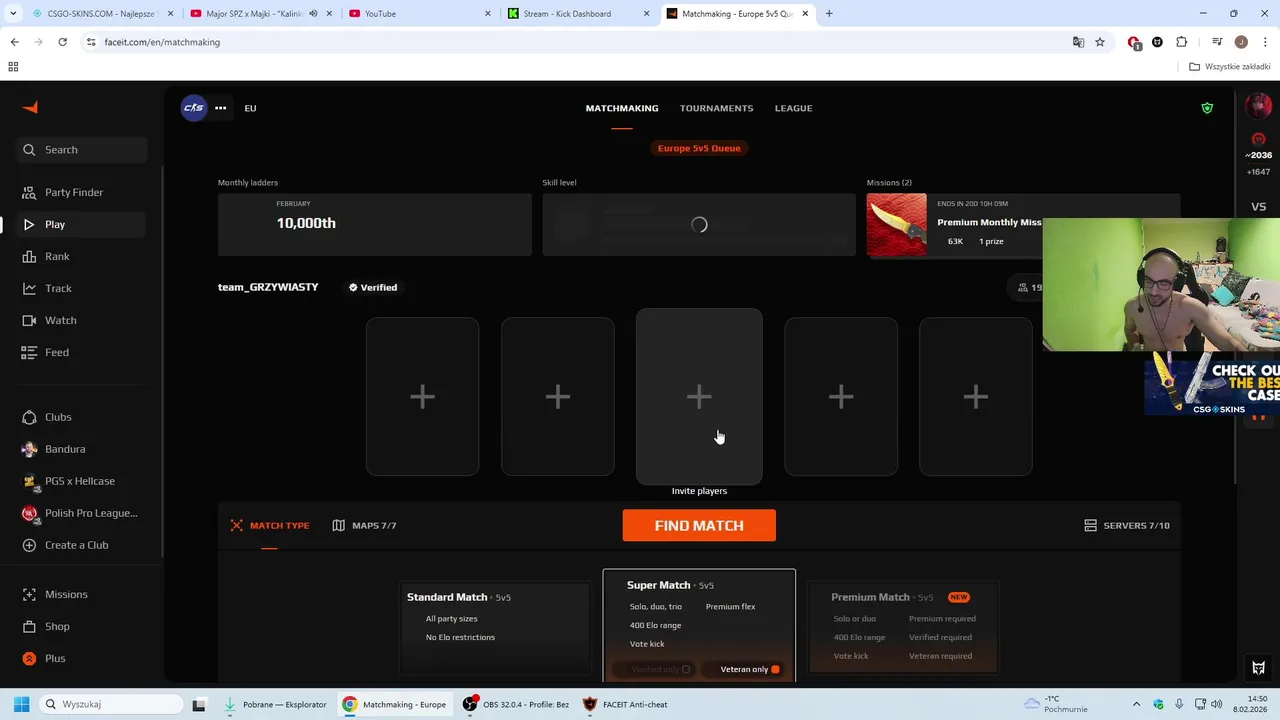Click the first empty party slot
Image resolution: width=1280 pixels, height=720 pixels.
pos(422,397)
